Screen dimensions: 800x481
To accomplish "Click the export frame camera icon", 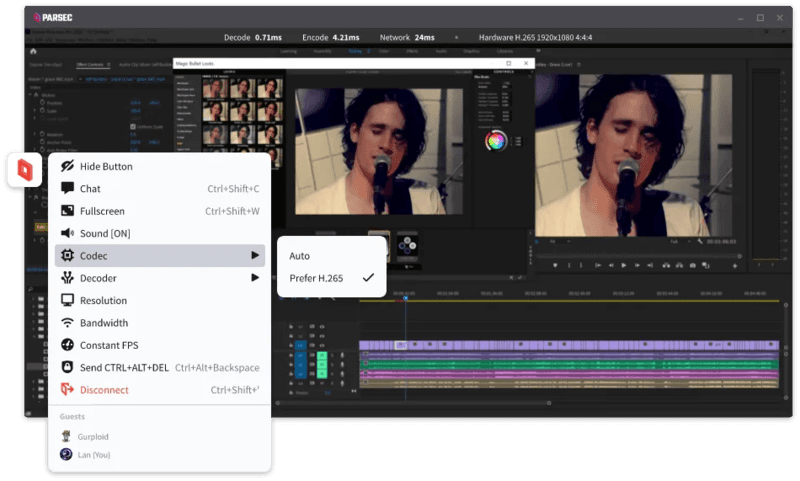I will pyautogui.click(x=693, y=266).
